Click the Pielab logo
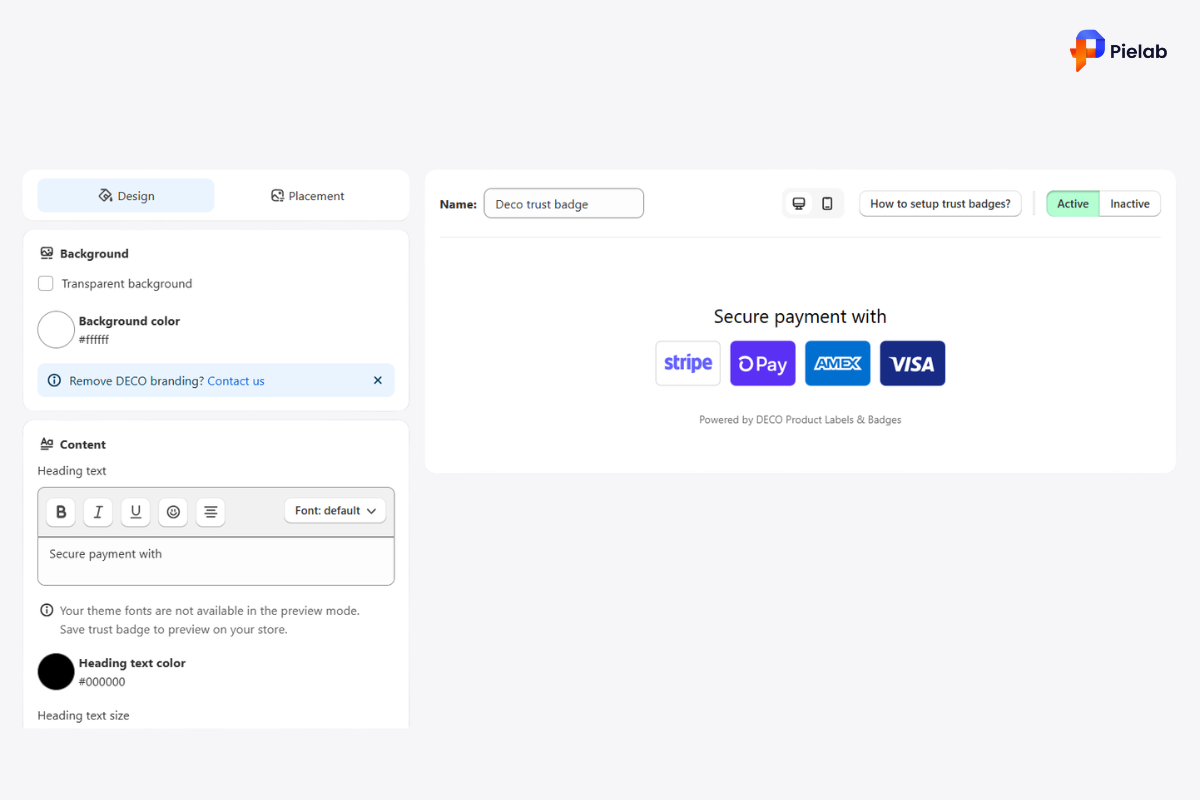This screenshot has height=800, width=1200. pos(1118,50)
